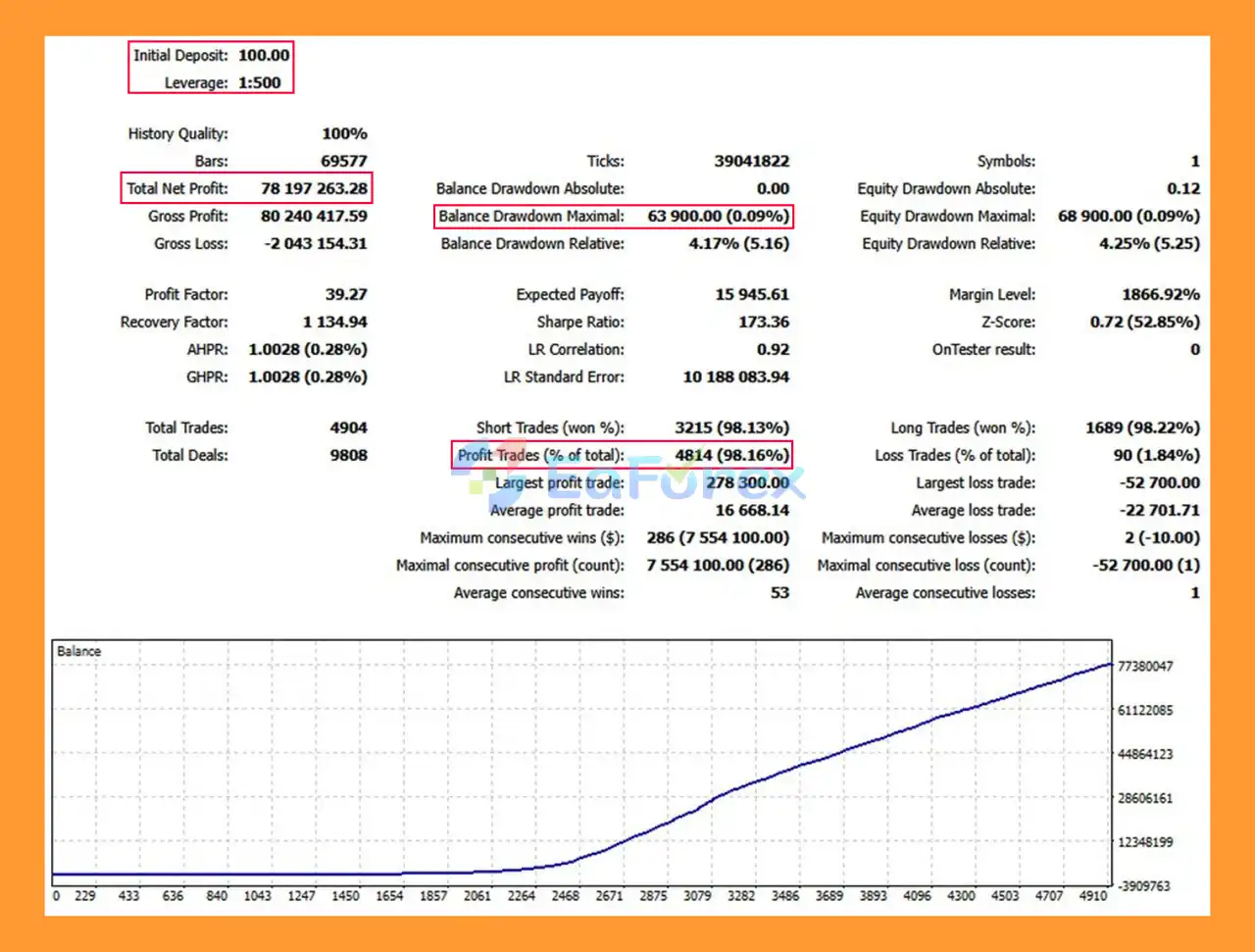Click x-axis tick 4910 on the chart

coord(1092,895)
